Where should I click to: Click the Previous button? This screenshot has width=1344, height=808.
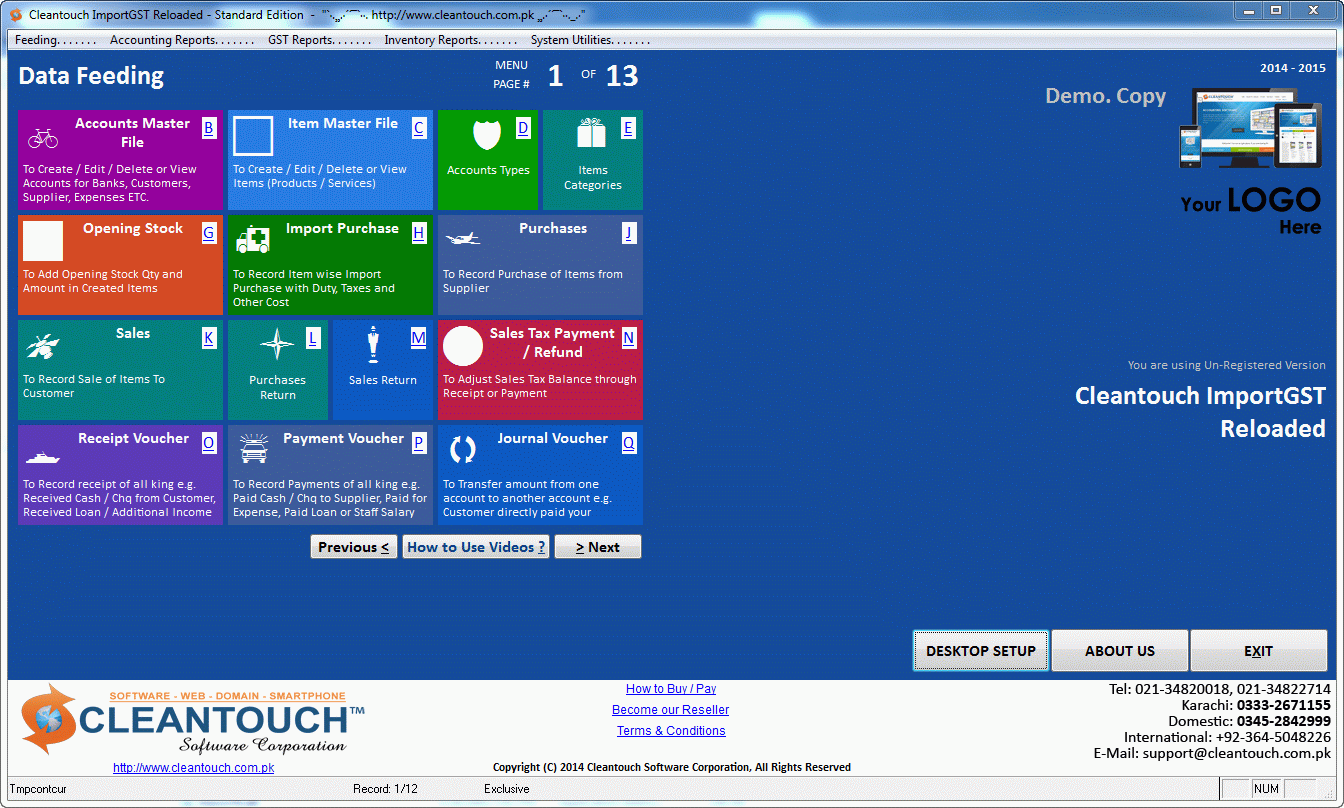coord(354,547)
